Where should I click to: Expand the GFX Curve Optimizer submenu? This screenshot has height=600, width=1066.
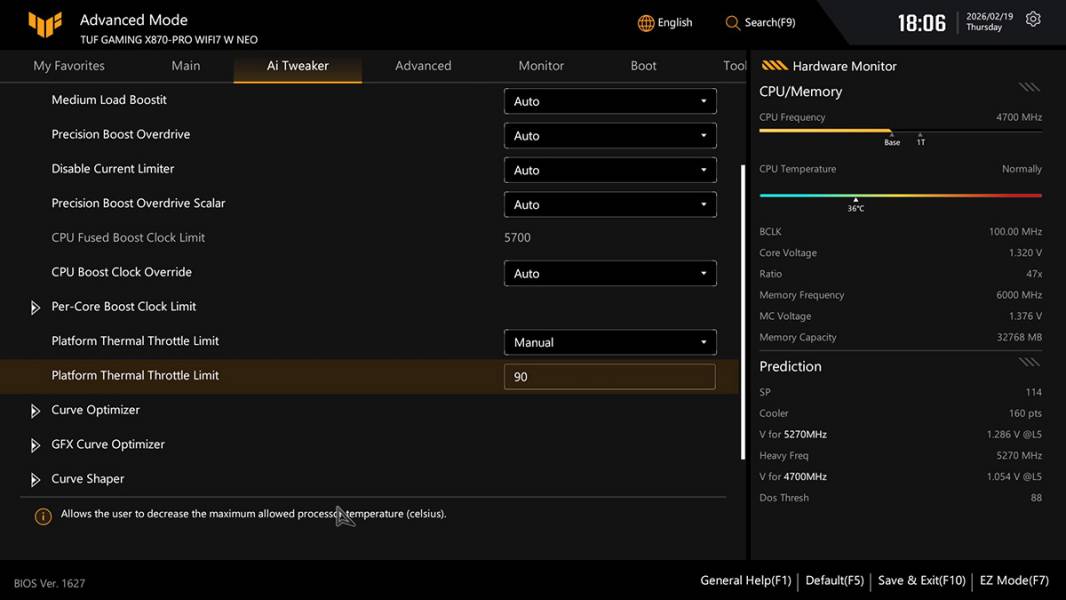36,445
